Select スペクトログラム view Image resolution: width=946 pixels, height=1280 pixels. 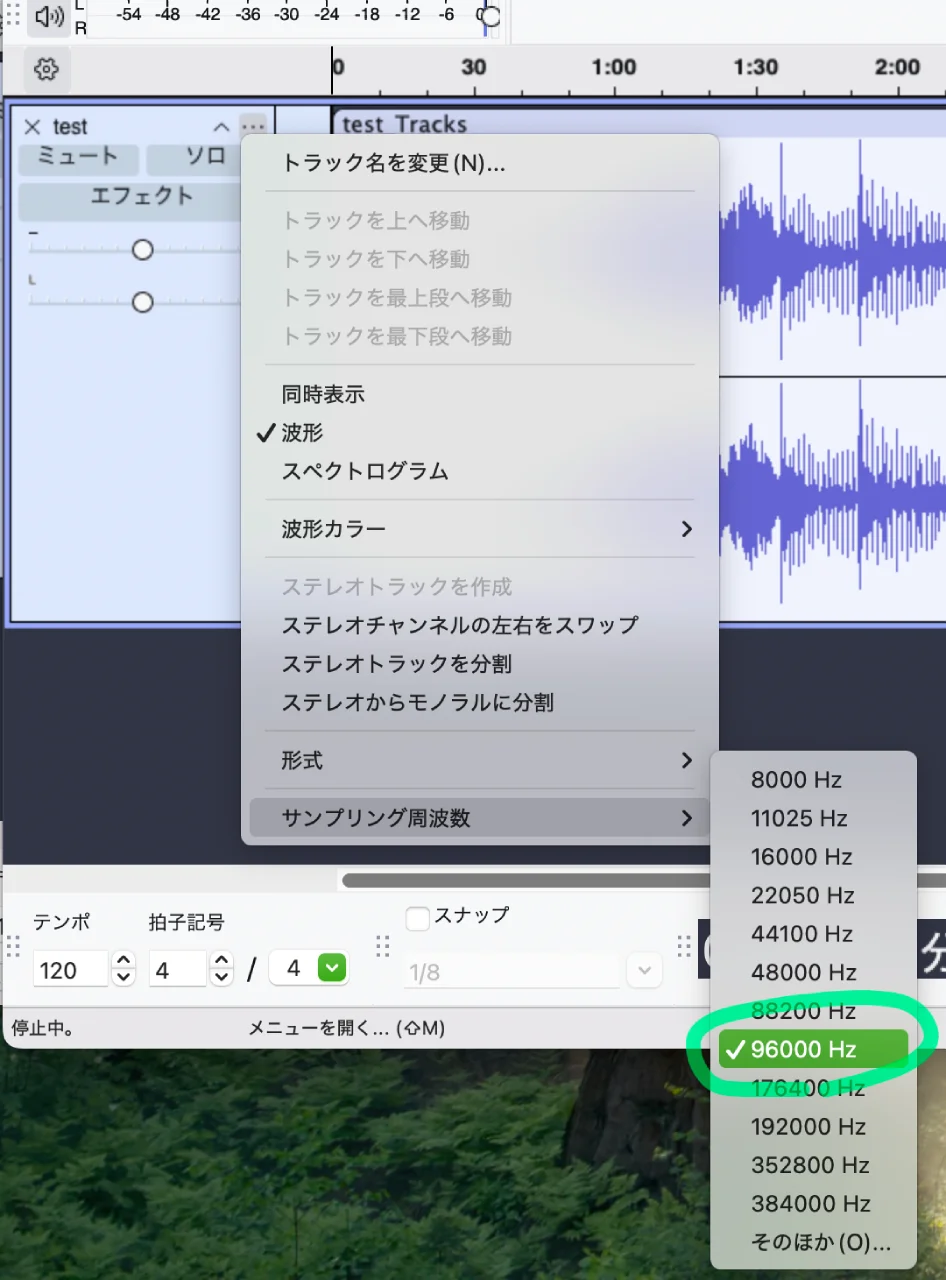pos(365,472)
